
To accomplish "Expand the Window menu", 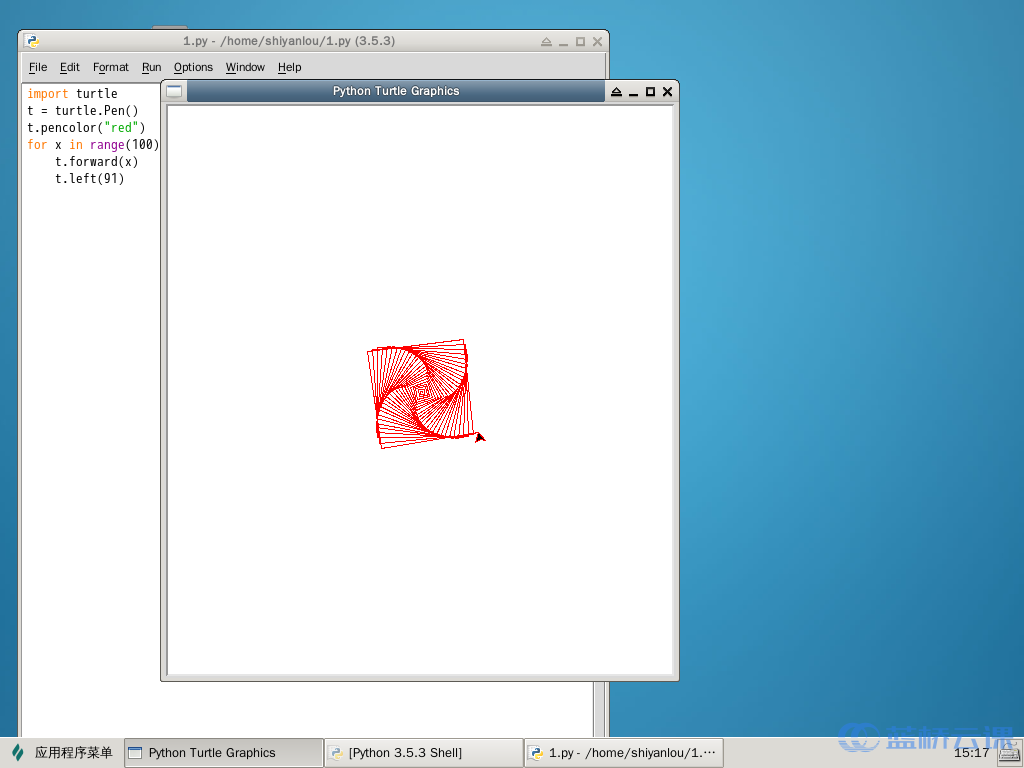I will pyautogui.click(x=245, y=67).
